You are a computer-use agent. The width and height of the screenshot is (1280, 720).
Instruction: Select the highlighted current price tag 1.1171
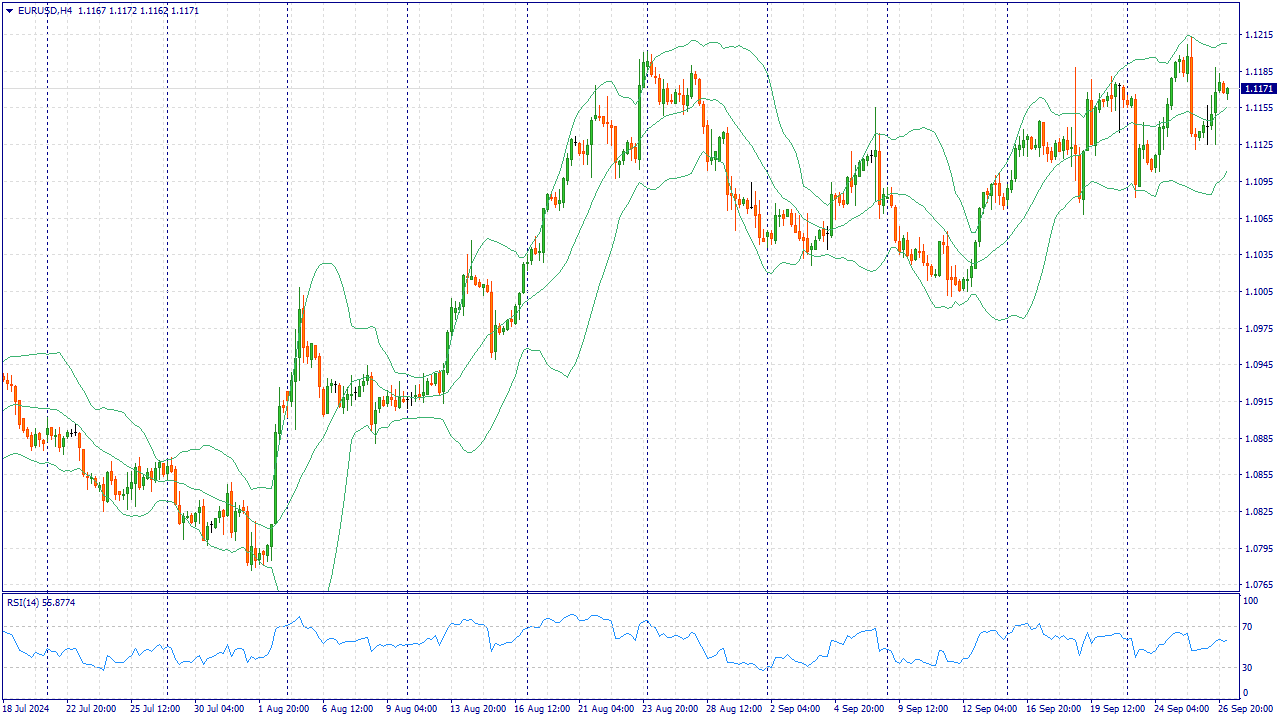tap(1257, 89)
